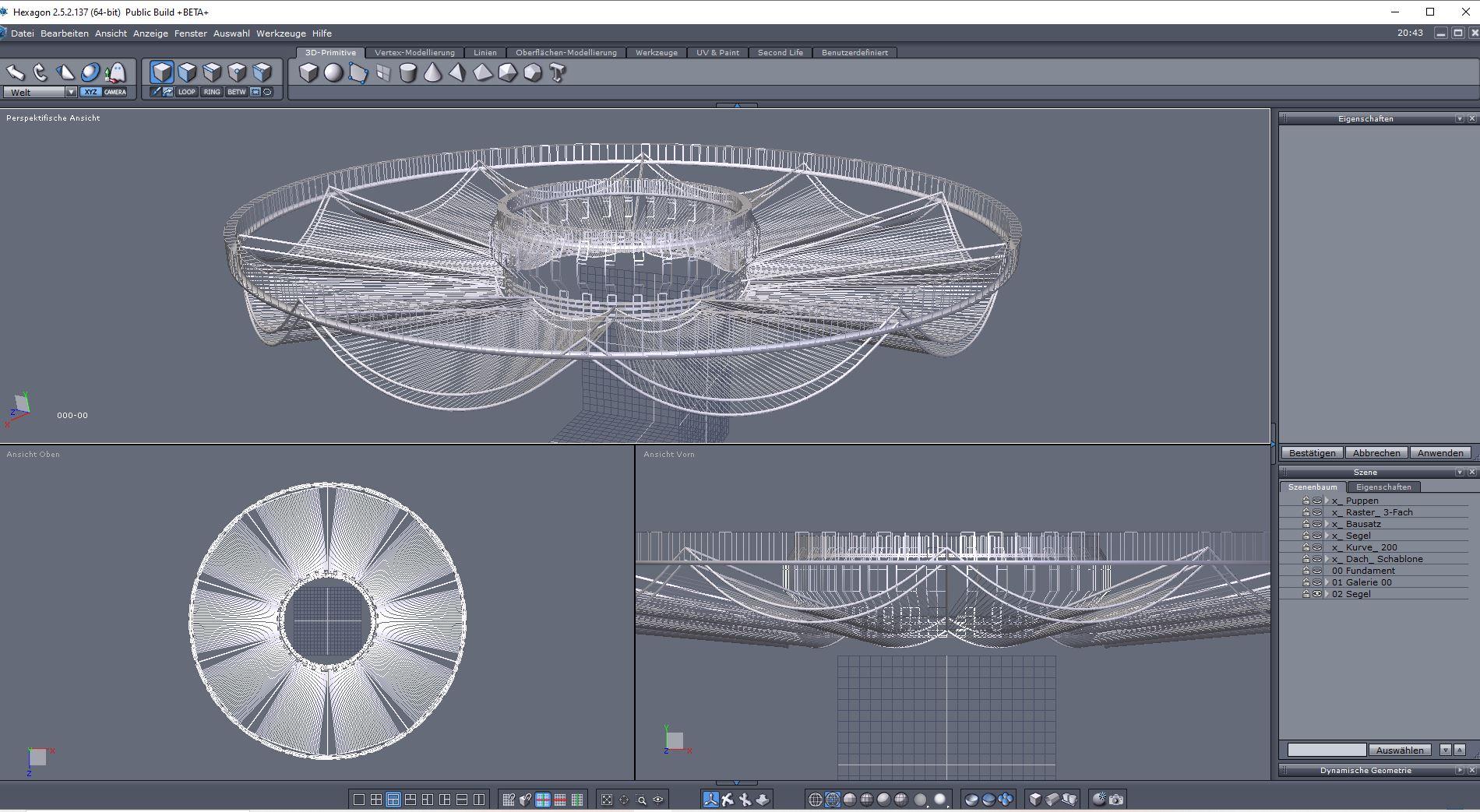This screenshot has height=812, width=1480.
Task: Hide the 02 Segel object
Action: pos(1317,594)
